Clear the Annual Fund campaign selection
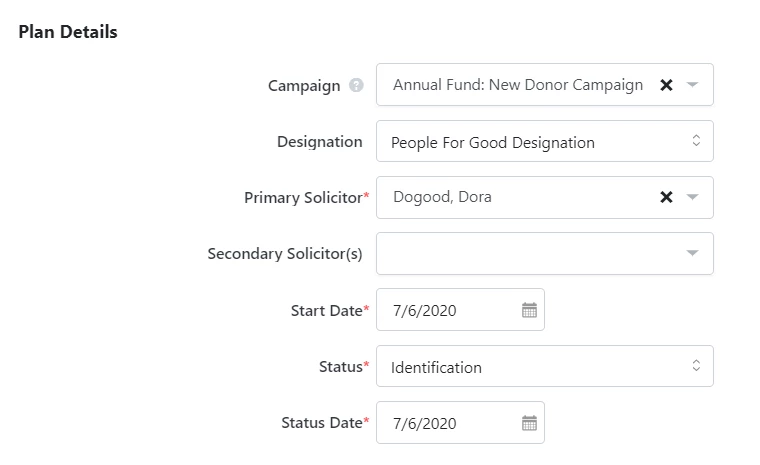 tap(666, 85)
